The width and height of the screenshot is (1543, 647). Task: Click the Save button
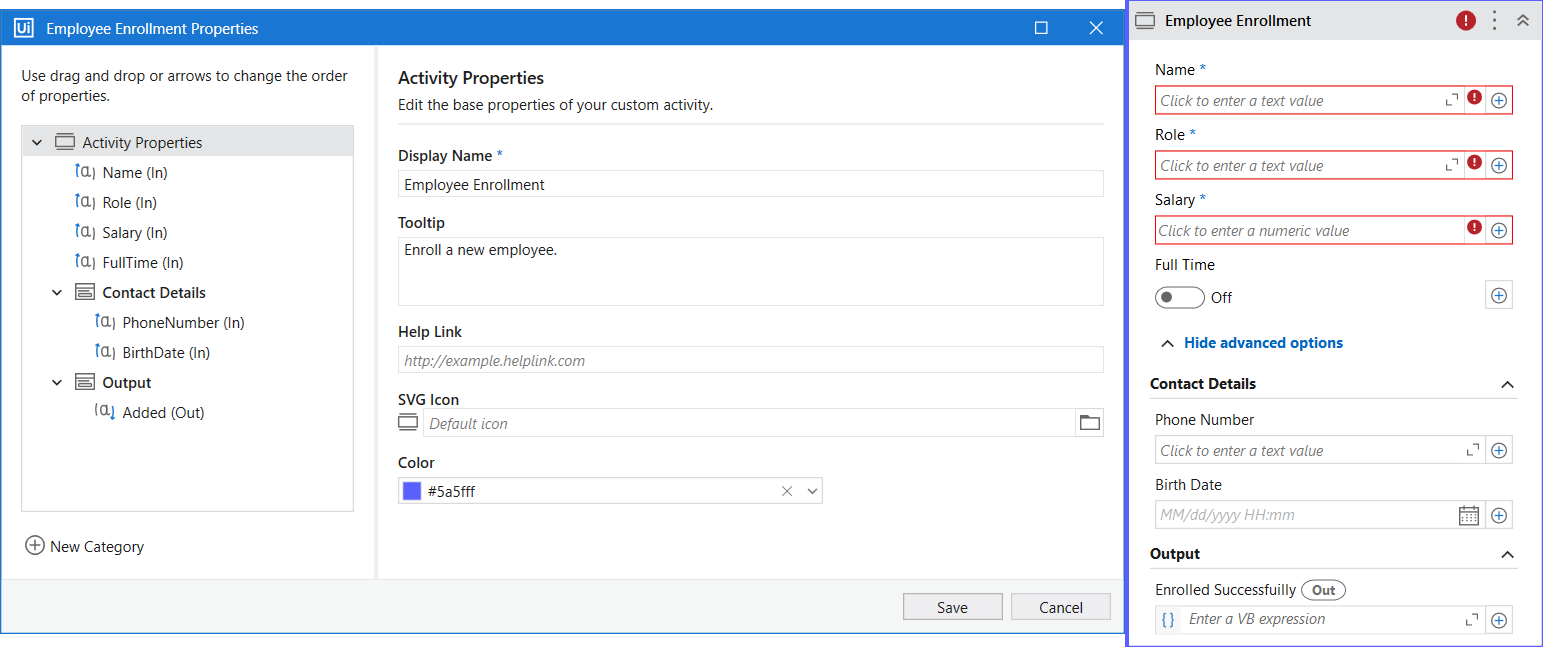point(952,607)
